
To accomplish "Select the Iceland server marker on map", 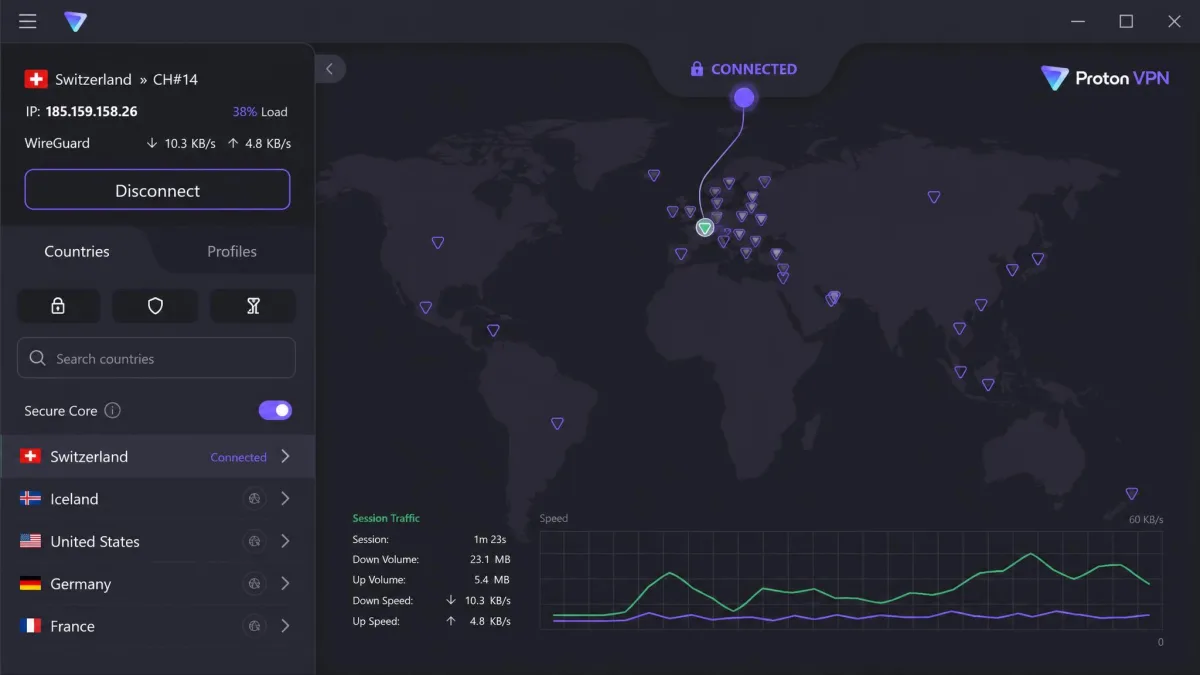I will coord(654,175).
